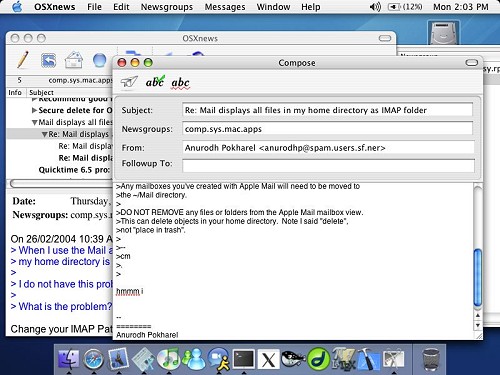Open the Help menu
Image resolution: width=500 pixels, height=375 pixels.
tap(311, 7)
